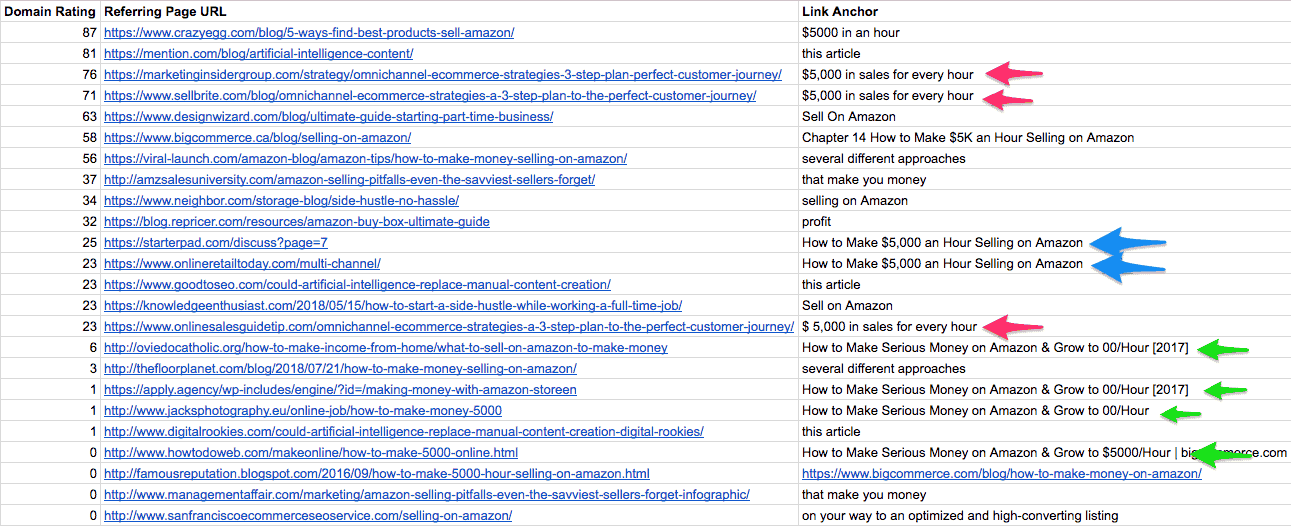The width and height of the screenshot is (1291, 526).
Task: Open the mention.com artificial-intelligence-content link
Action: (258, 53)
